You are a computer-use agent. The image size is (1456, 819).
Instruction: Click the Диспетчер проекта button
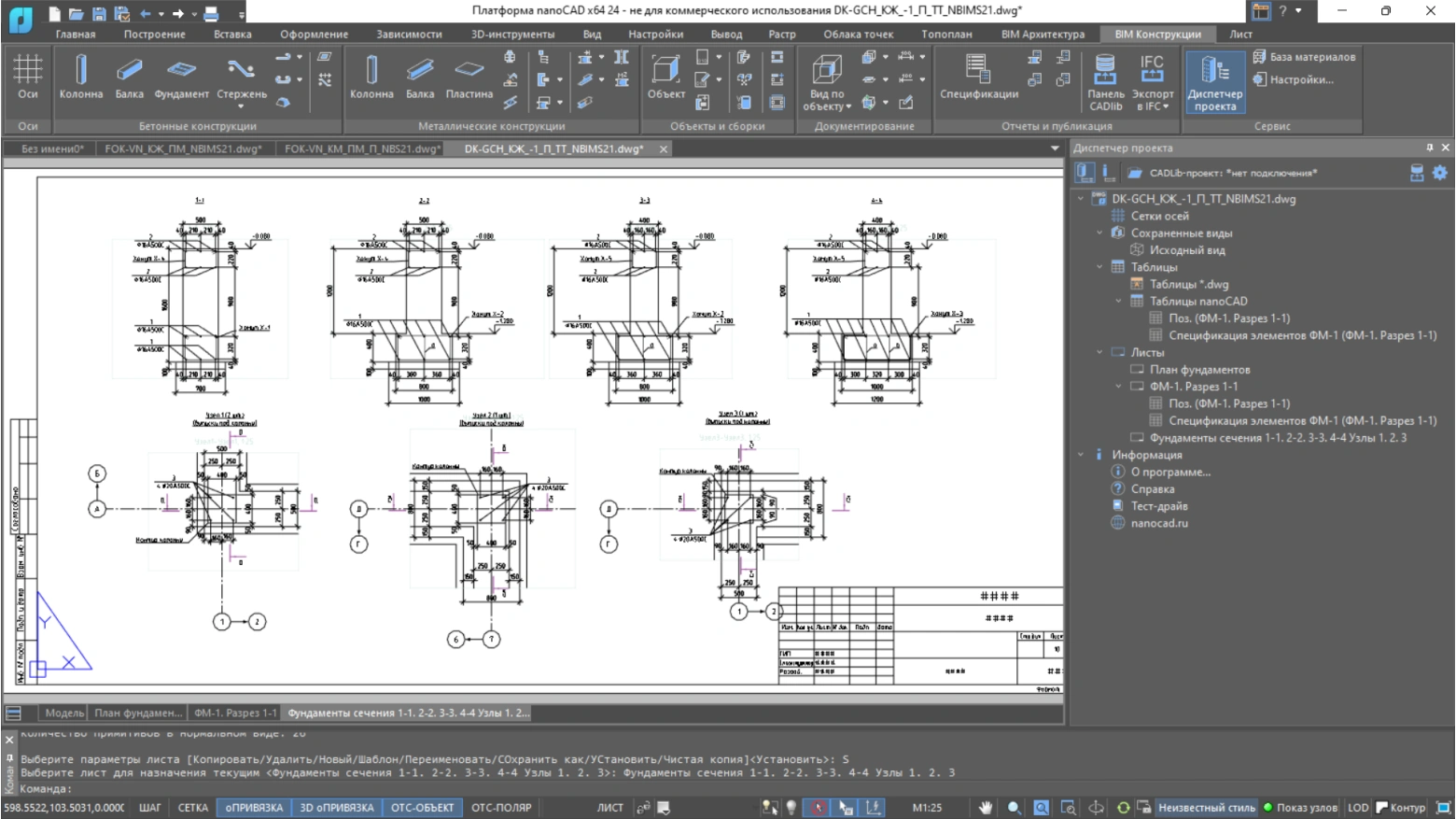1214,82
